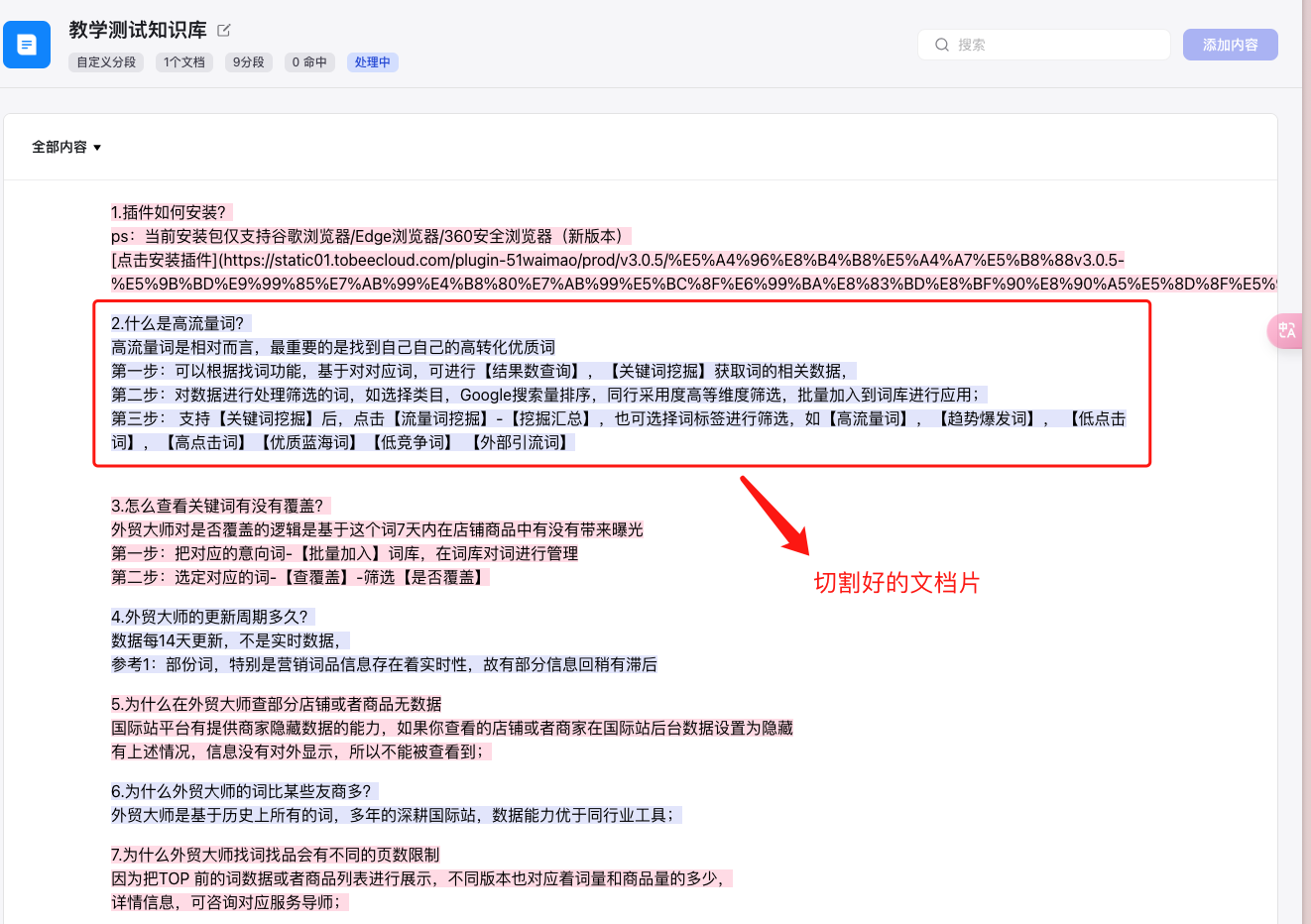1311x924 pixels.
Task: Expand the 全部内容 filter dropdown
Action: click(66, 147)
